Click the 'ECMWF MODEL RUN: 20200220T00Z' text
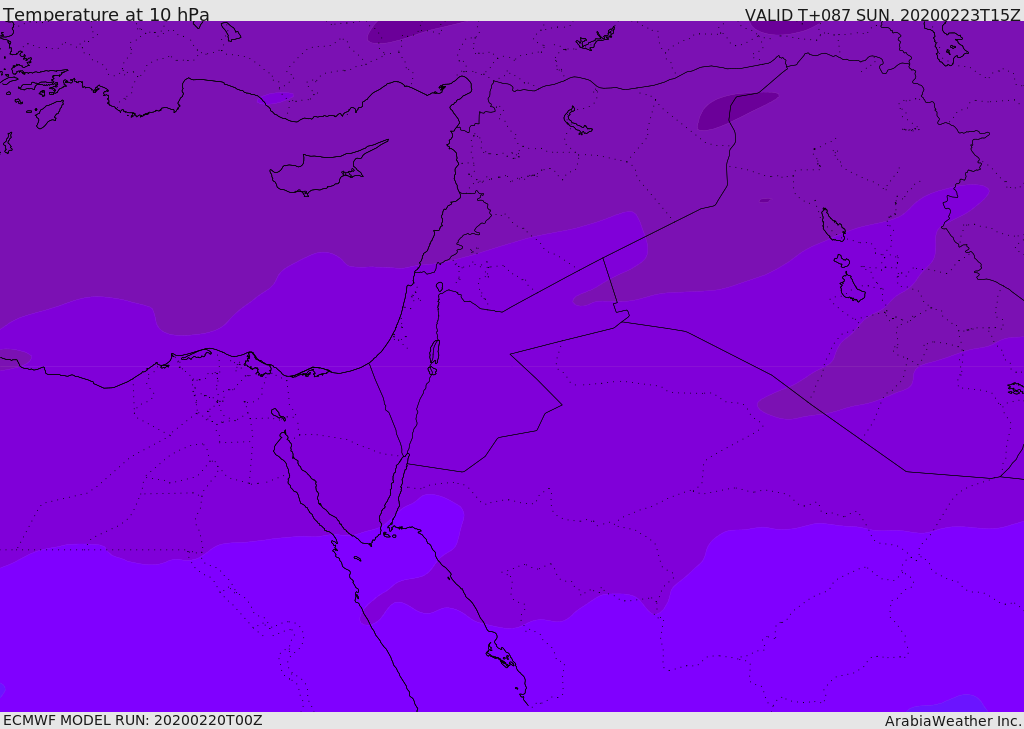This screenshot has height=729, width=1024. 133,720
